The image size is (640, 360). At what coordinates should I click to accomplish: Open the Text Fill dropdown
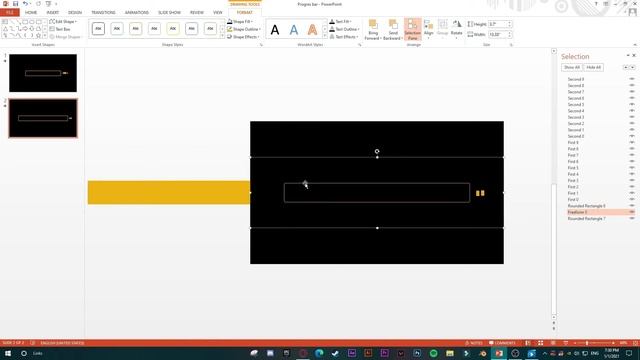(x=340, y=21)
